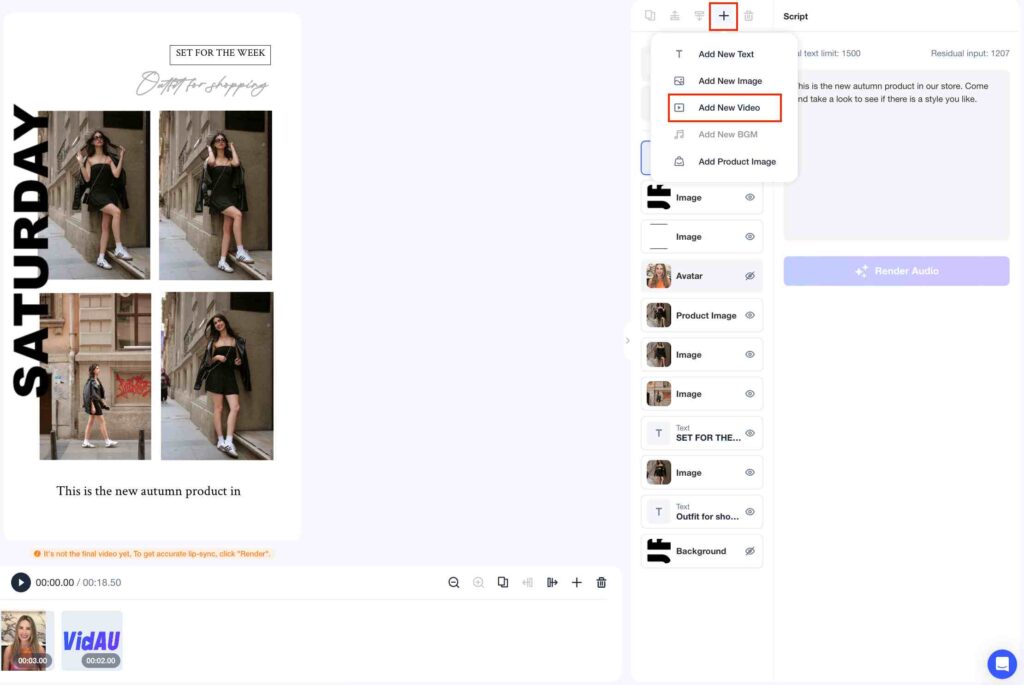Click the T icon of Outfit for sho layer

658,511
